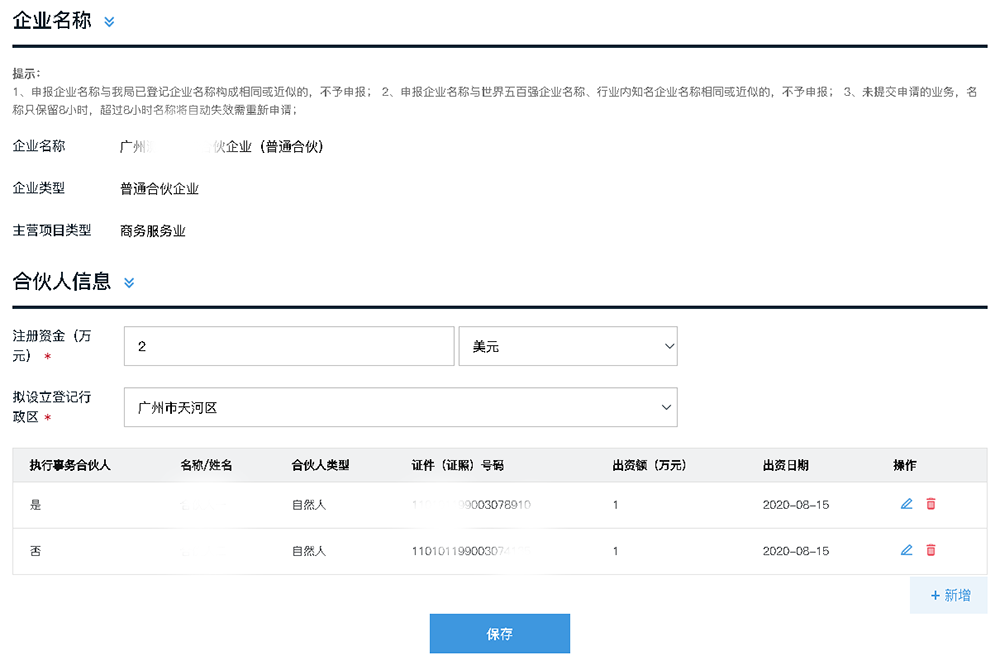Click the 新增 add partner button
Screen dimensions: 1000x660
(x=949, y=596)
